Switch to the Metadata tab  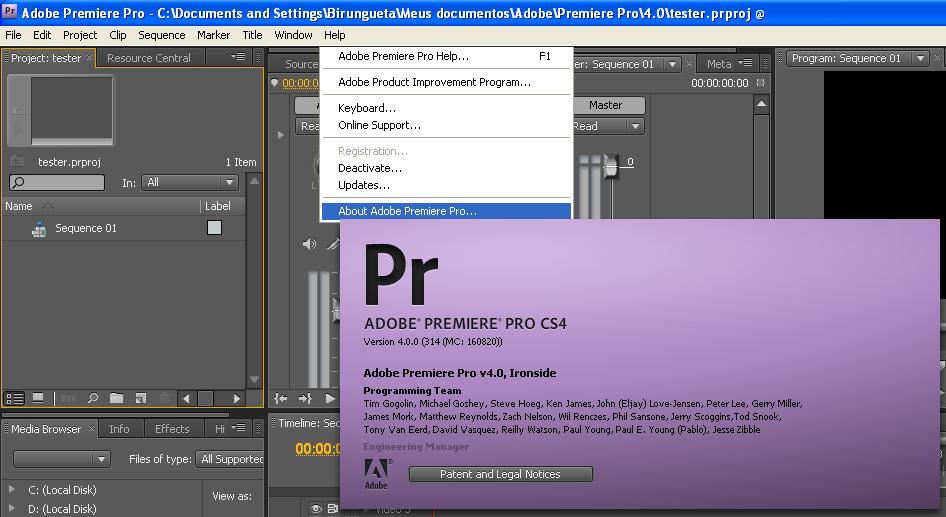[x=719, y=63]
